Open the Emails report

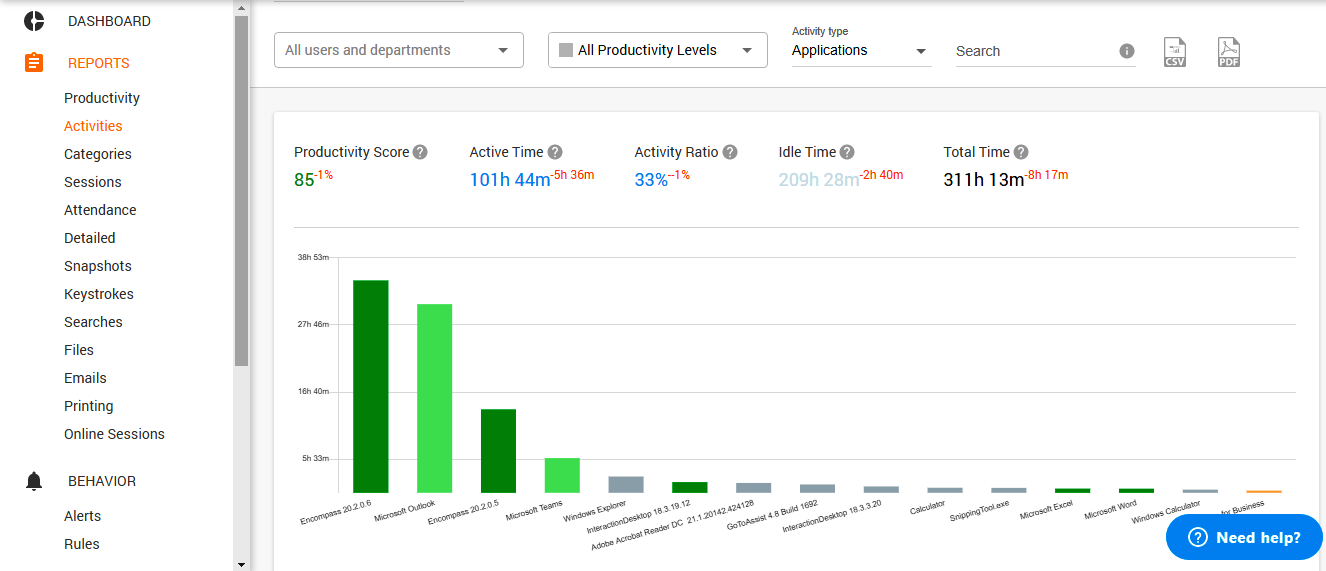coord(85,378)
